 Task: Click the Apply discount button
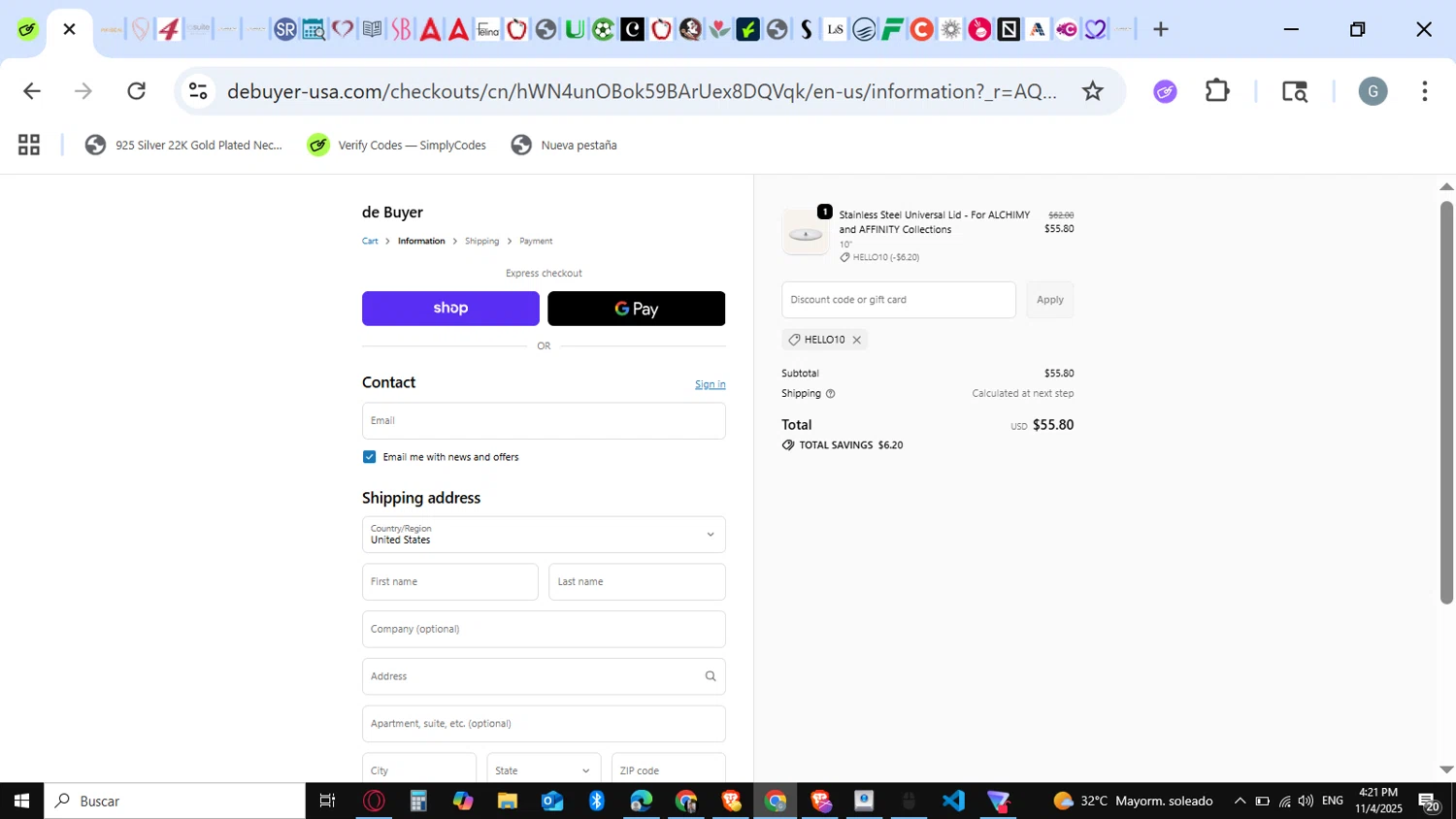click(1050, 300)
